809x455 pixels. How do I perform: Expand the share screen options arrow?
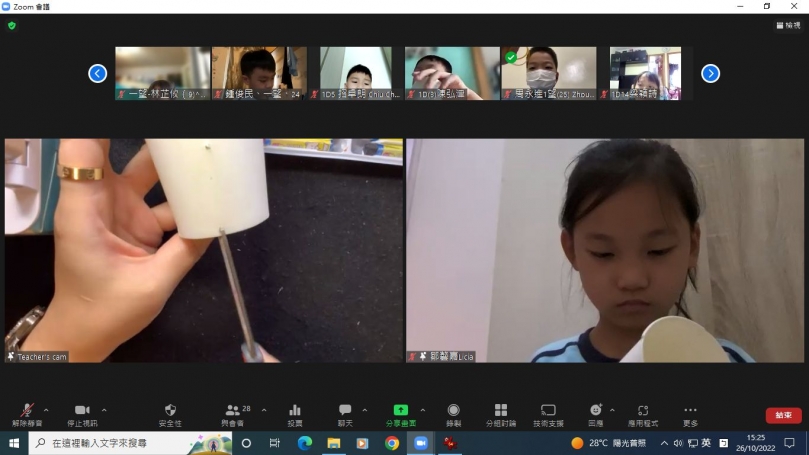point(422,410)
